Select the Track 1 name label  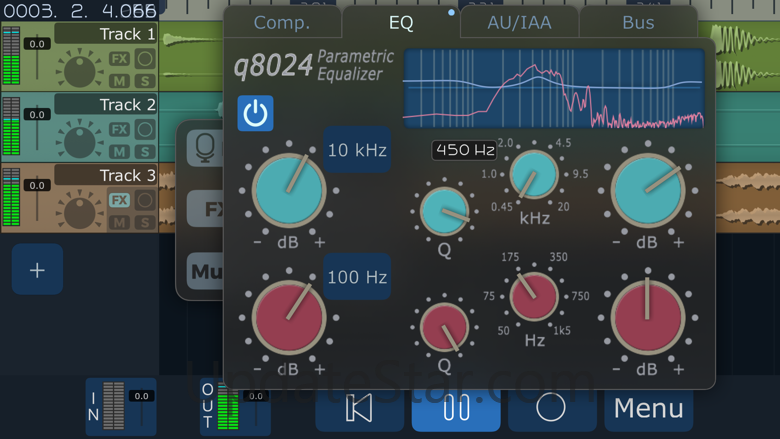pos(106,34)
